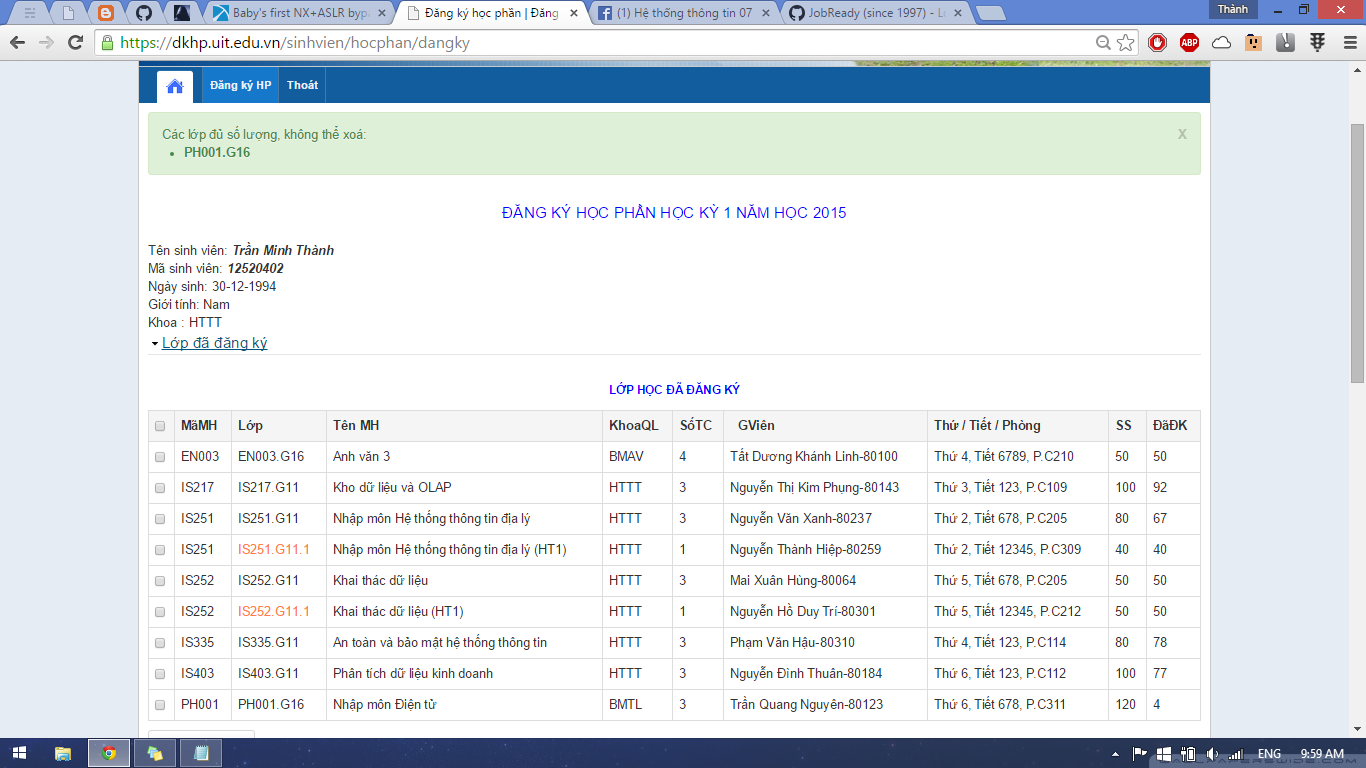Click the volume speaker icon in tray
Image resolution: width=1366 pixels, height=768 pixels.
click(1211, 753)
